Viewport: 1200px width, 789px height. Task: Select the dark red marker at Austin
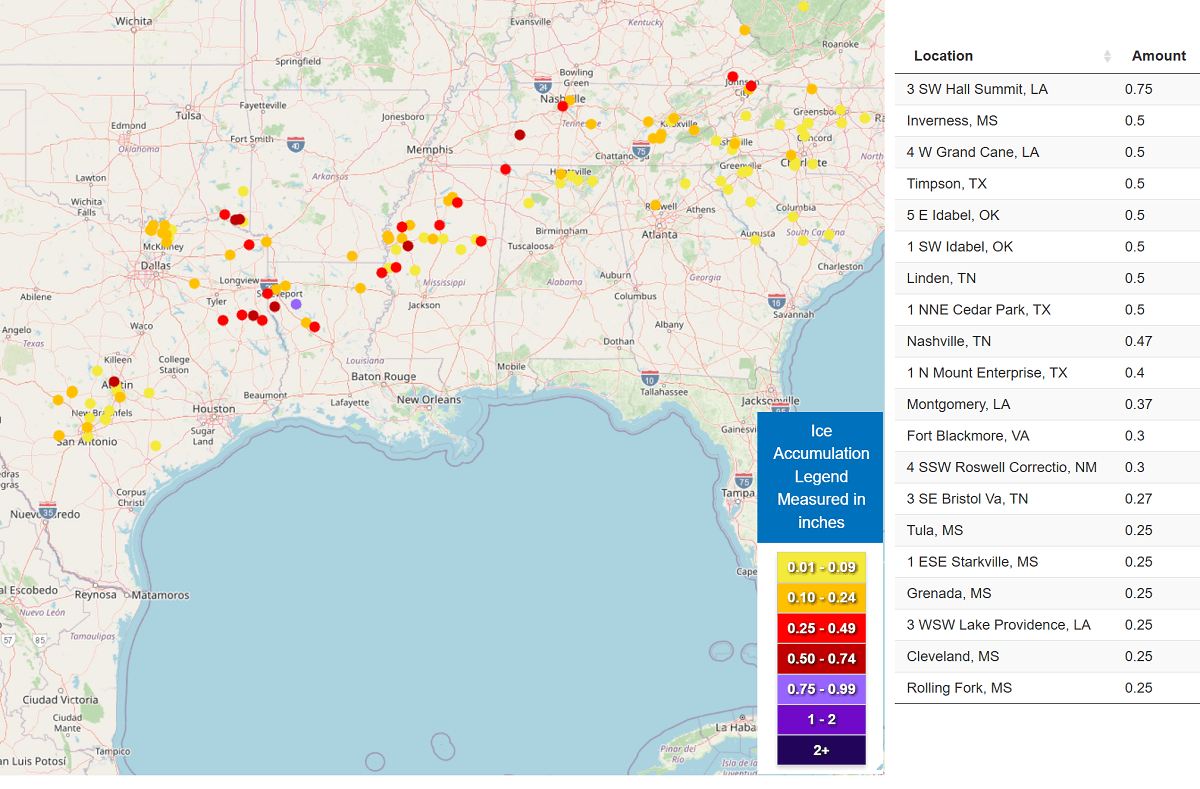(x=114, y=382)
